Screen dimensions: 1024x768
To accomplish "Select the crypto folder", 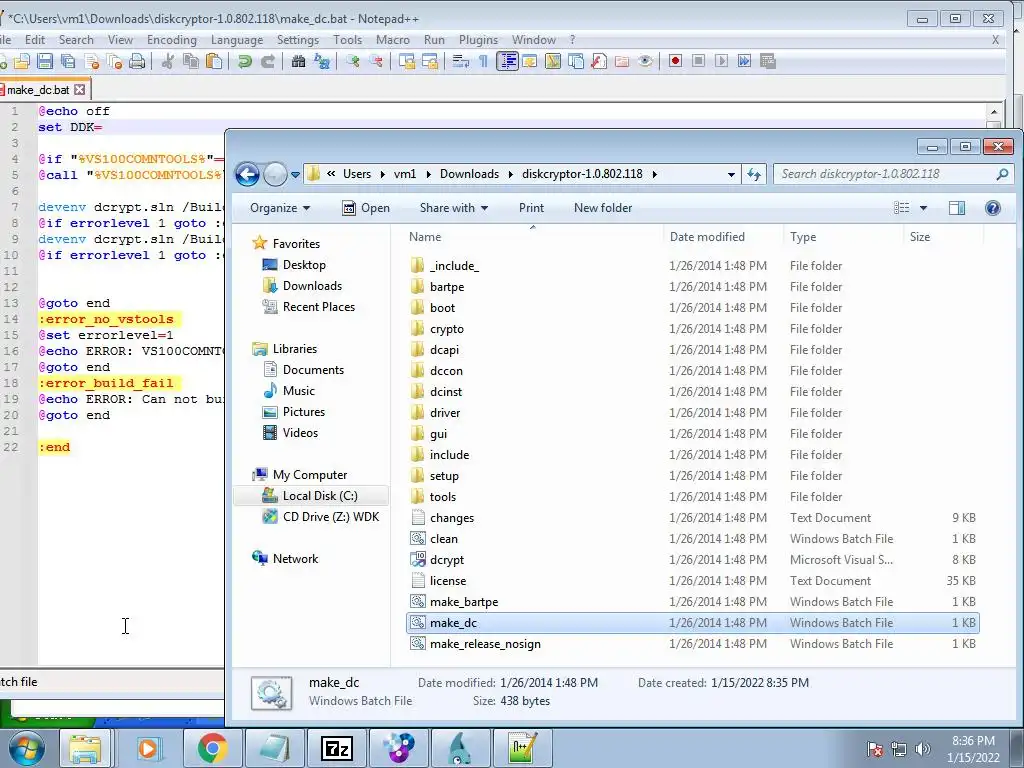I will [x=447, y=328].
